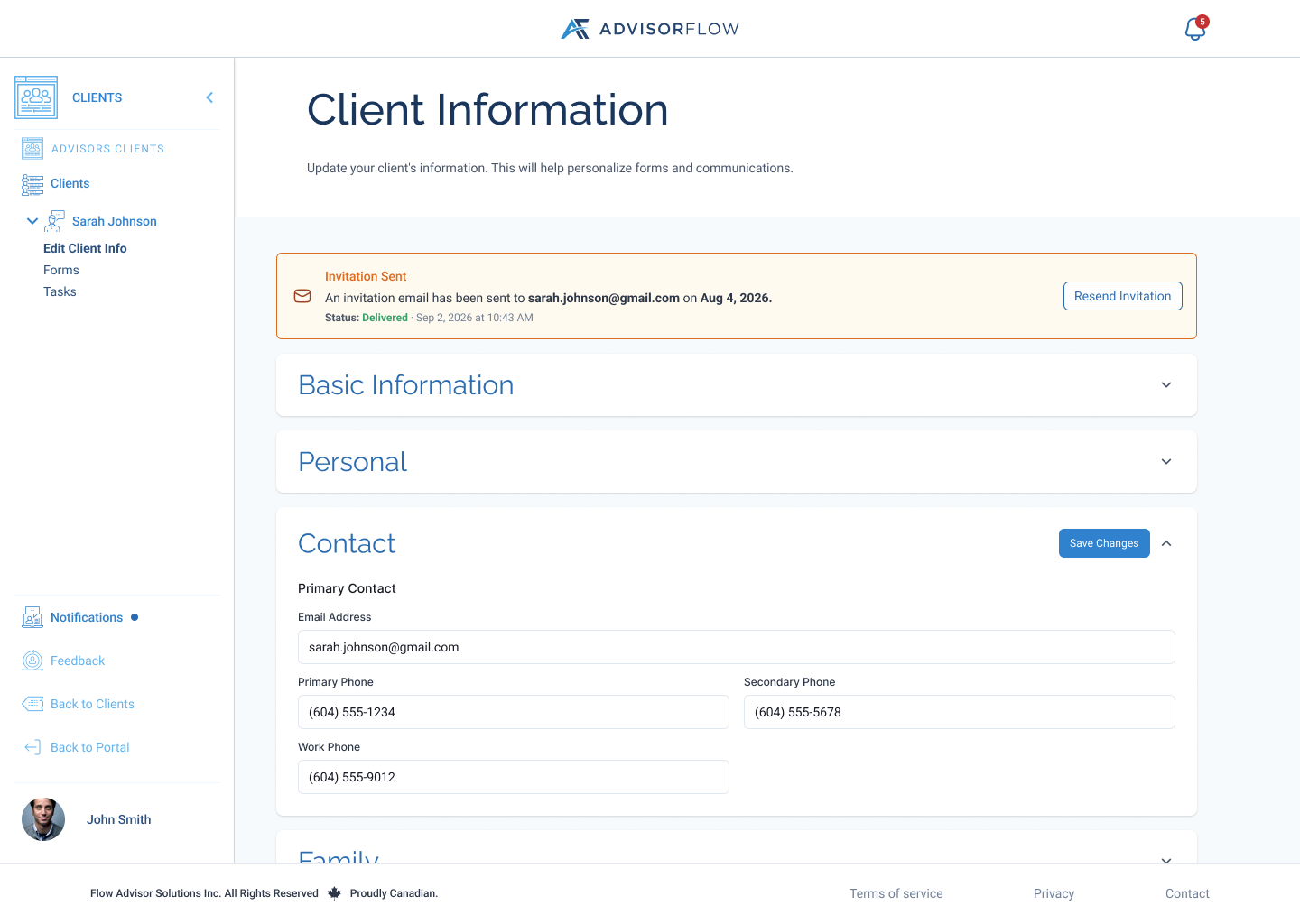Viewport: 1300px width, 924px height.
Task: Open the Contact footer link
Action: pos(1187,893)
